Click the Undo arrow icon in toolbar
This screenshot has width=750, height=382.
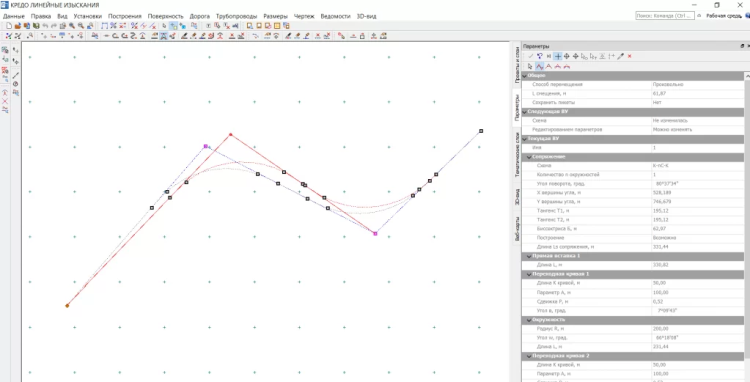pyautogui.click(x=45, y=25)
